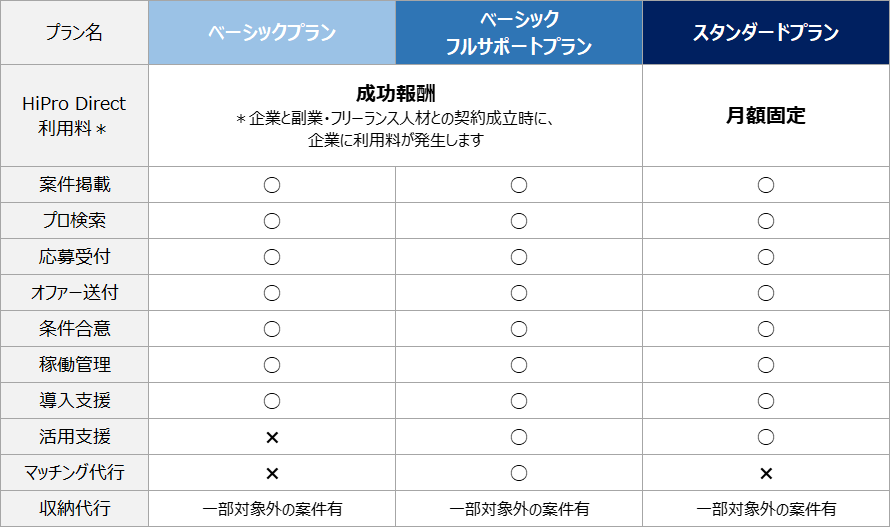Click the スタンダードプラン header cell
The image size is (891, 528).
(766, 33)
